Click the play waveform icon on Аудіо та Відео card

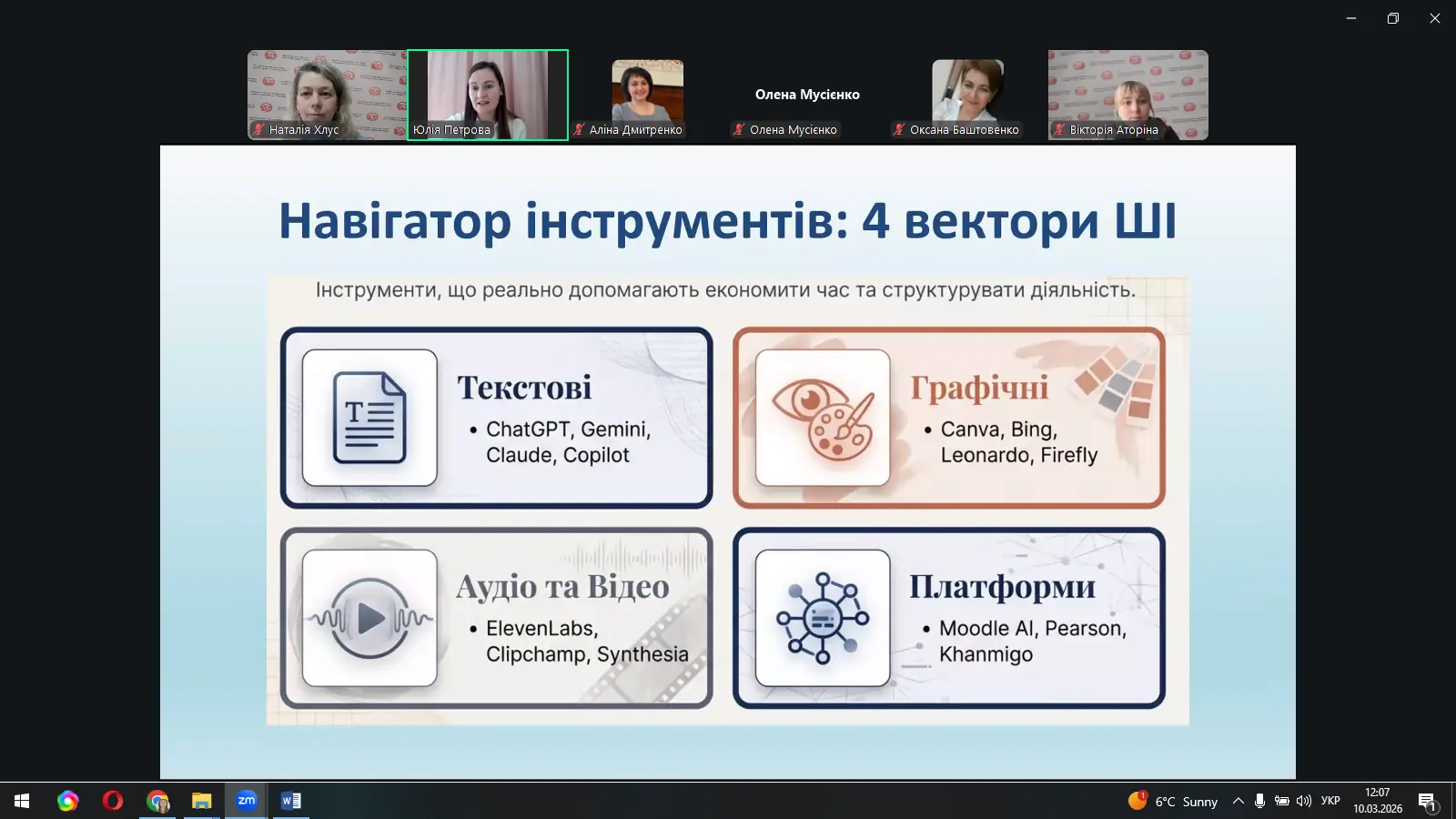(x=369, y=618)
